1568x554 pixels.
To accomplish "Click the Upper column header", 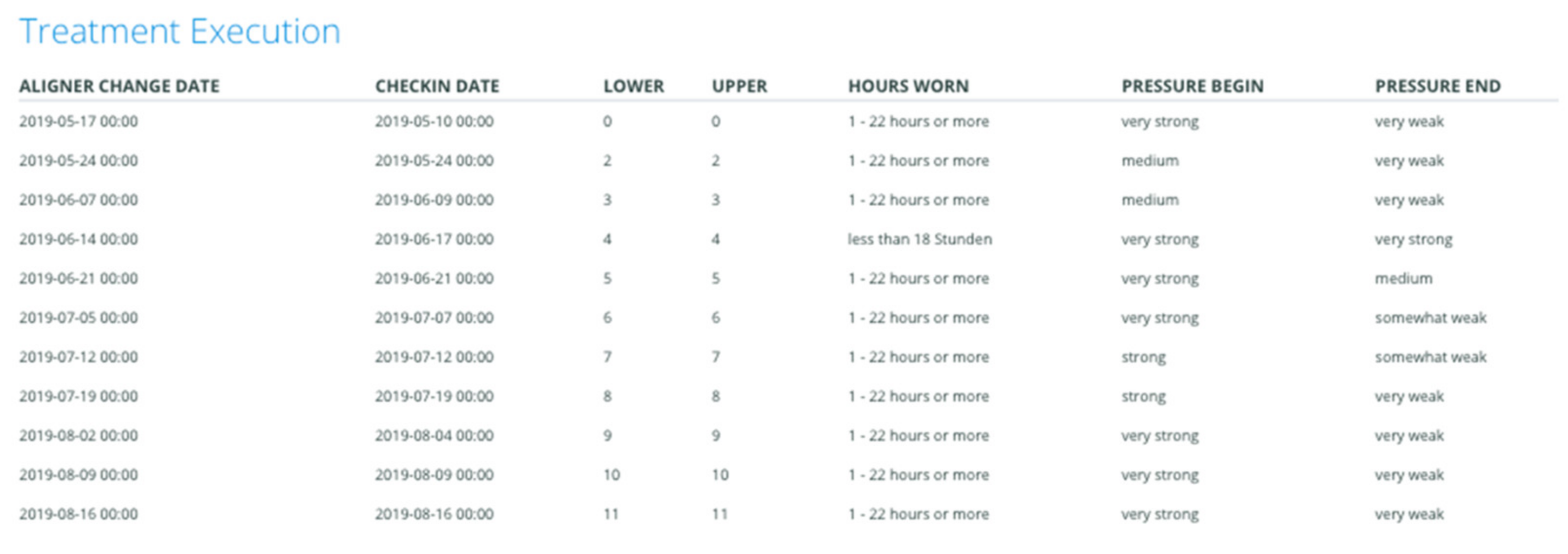I will coord(739,86).
